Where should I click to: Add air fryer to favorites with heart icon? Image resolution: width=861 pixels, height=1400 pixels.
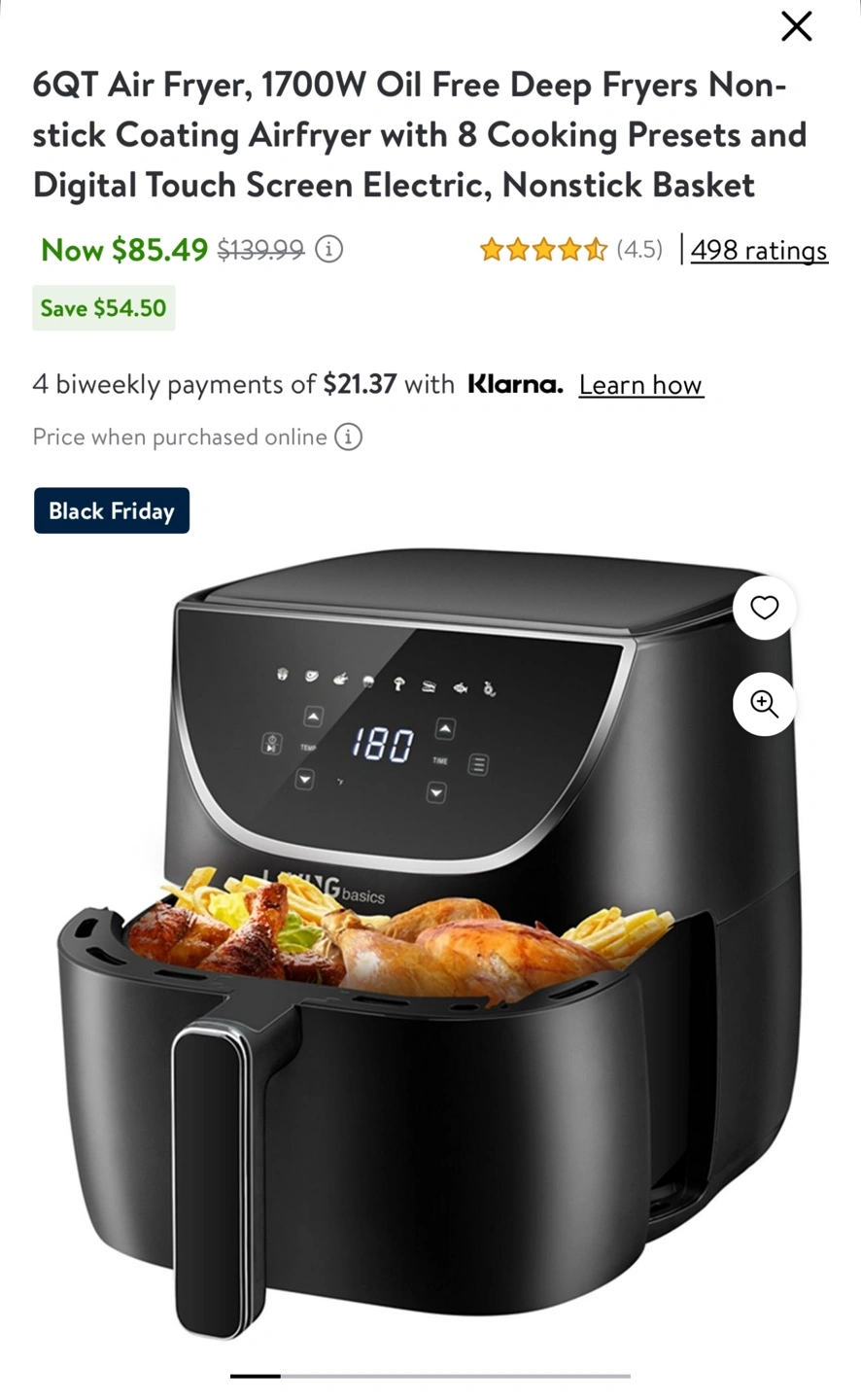click(x=765, y=608)
